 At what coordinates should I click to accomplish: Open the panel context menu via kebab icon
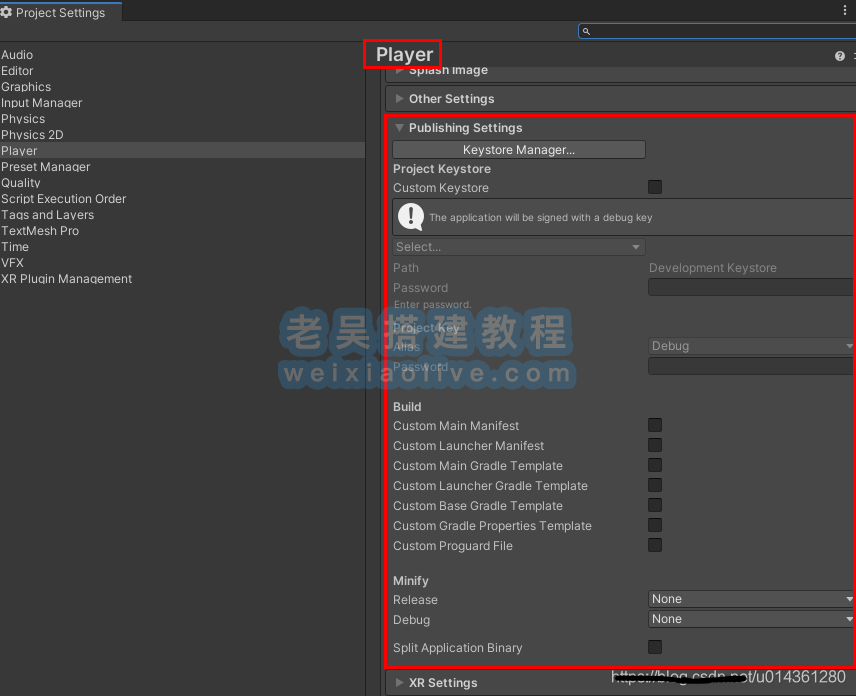pos(845,8)
